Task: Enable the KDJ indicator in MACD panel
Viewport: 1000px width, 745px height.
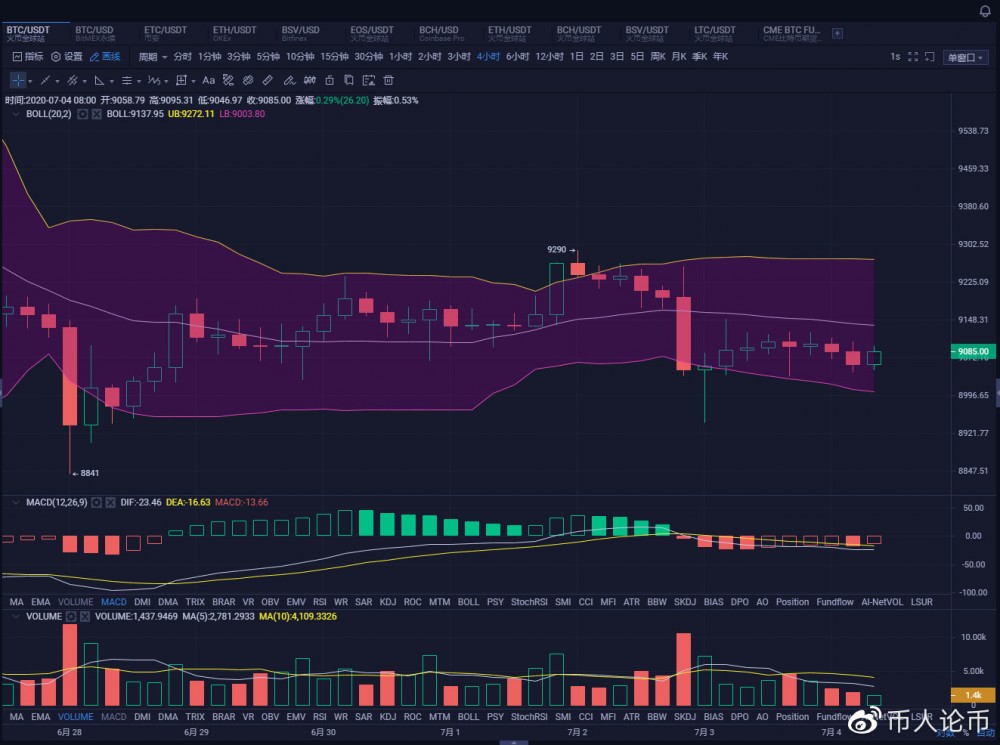Action: pos(388,602)
